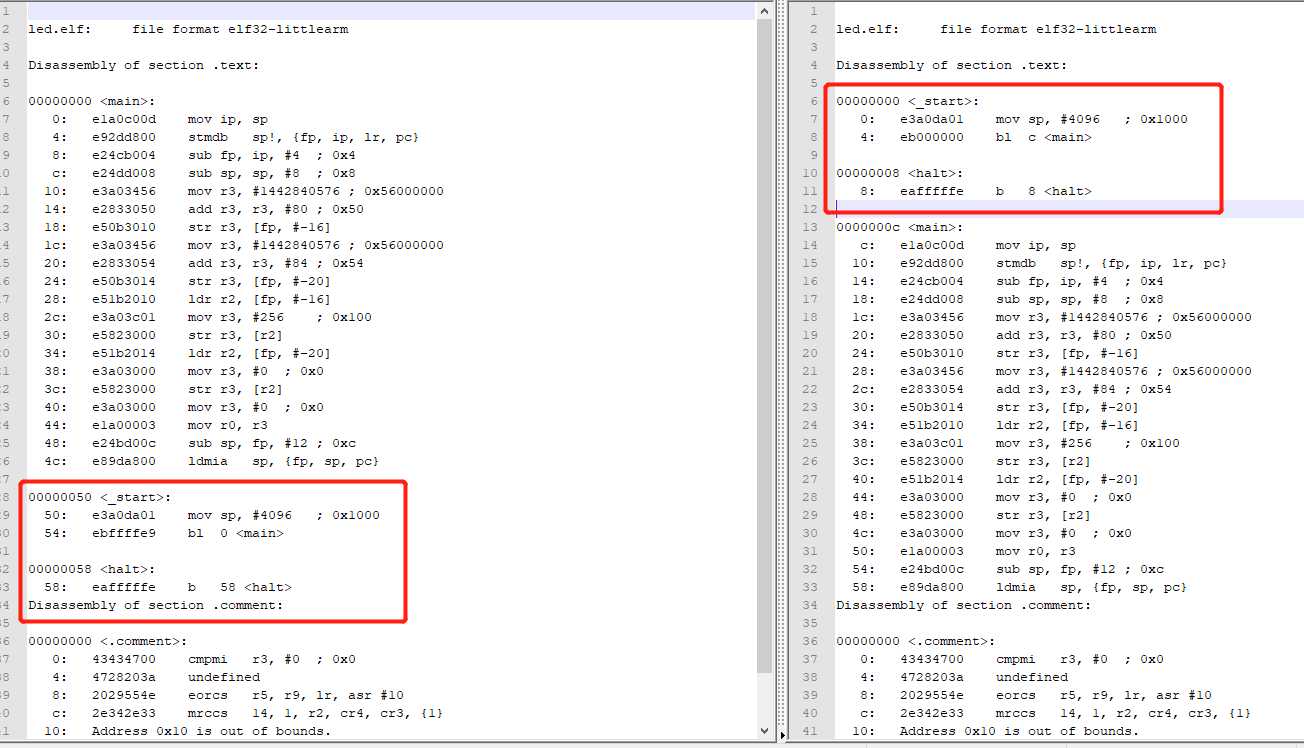Click the ldmia instruction at address 4c, left pane
Viewport: 1304px width, 748px height.
(283, 461)
